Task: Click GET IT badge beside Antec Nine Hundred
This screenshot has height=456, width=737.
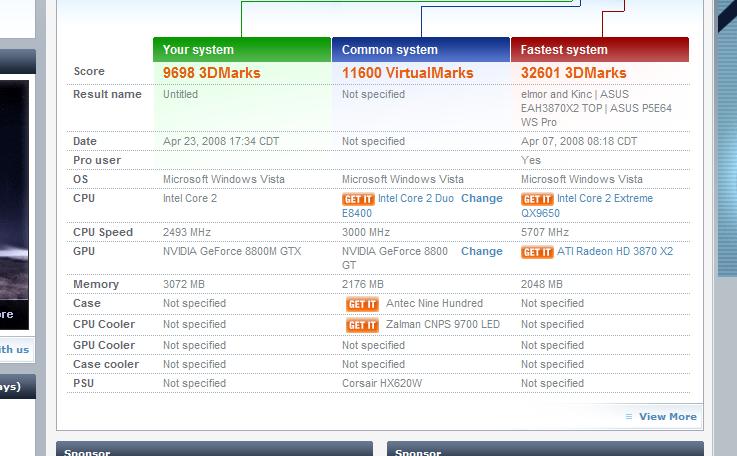Action: coord(362,304)
